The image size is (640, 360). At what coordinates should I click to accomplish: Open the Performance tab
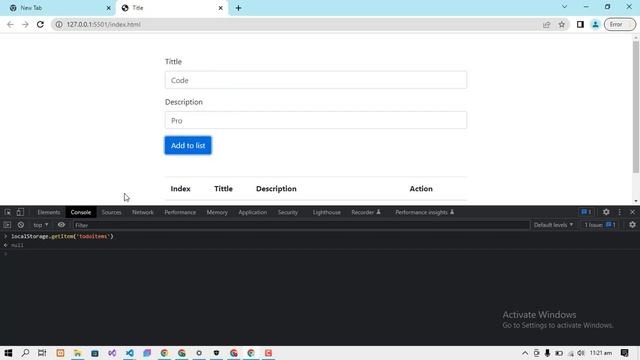pos(180,212)
